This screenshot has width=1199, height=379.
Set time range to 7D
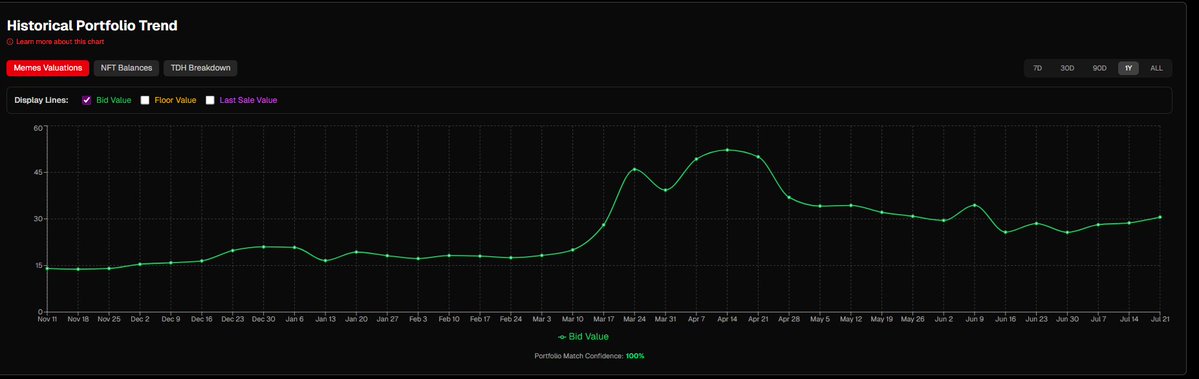pos(1038,68)
